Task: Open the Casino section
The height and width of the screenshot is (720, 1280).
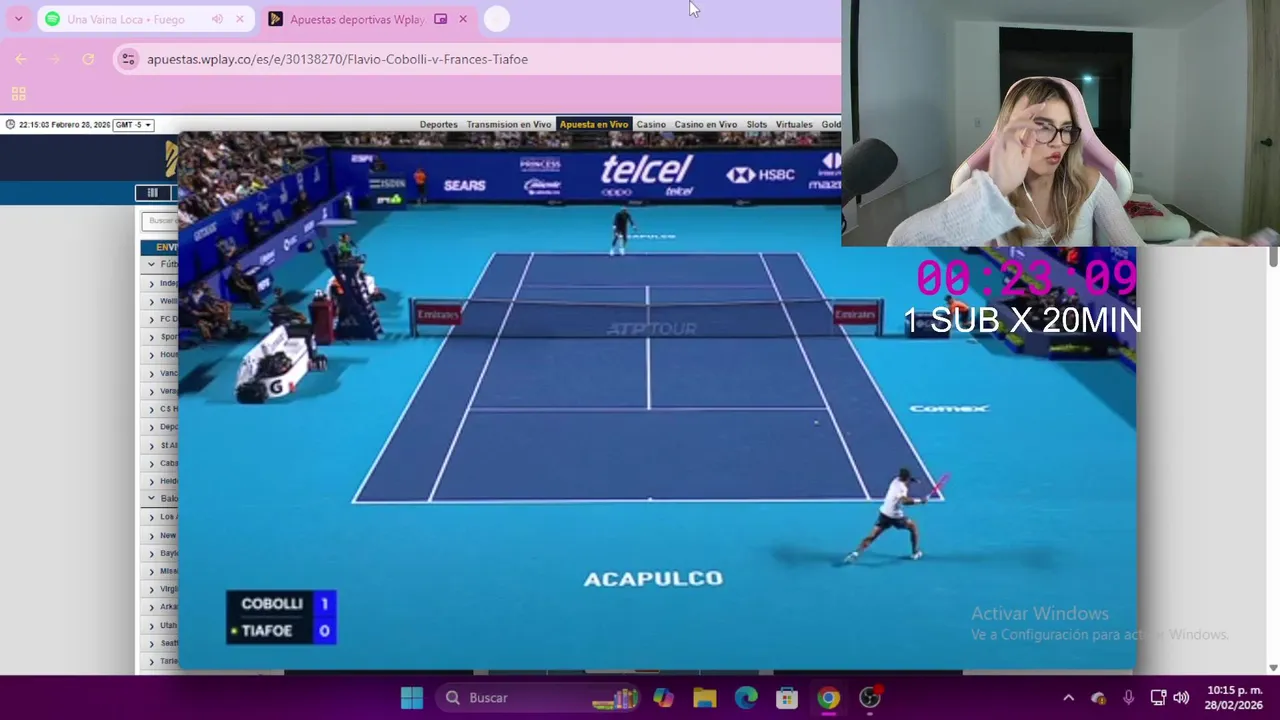Action: point(651,125)
